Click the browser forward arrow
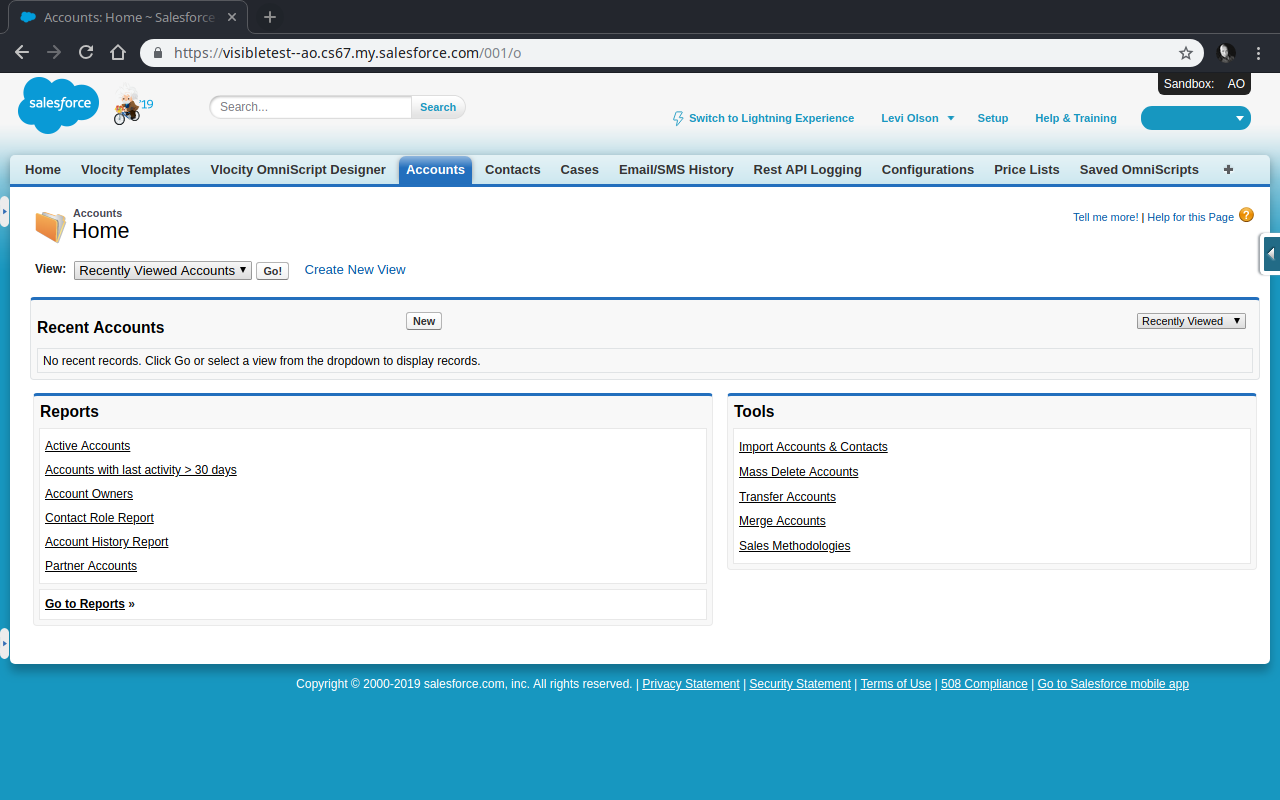 54,52
